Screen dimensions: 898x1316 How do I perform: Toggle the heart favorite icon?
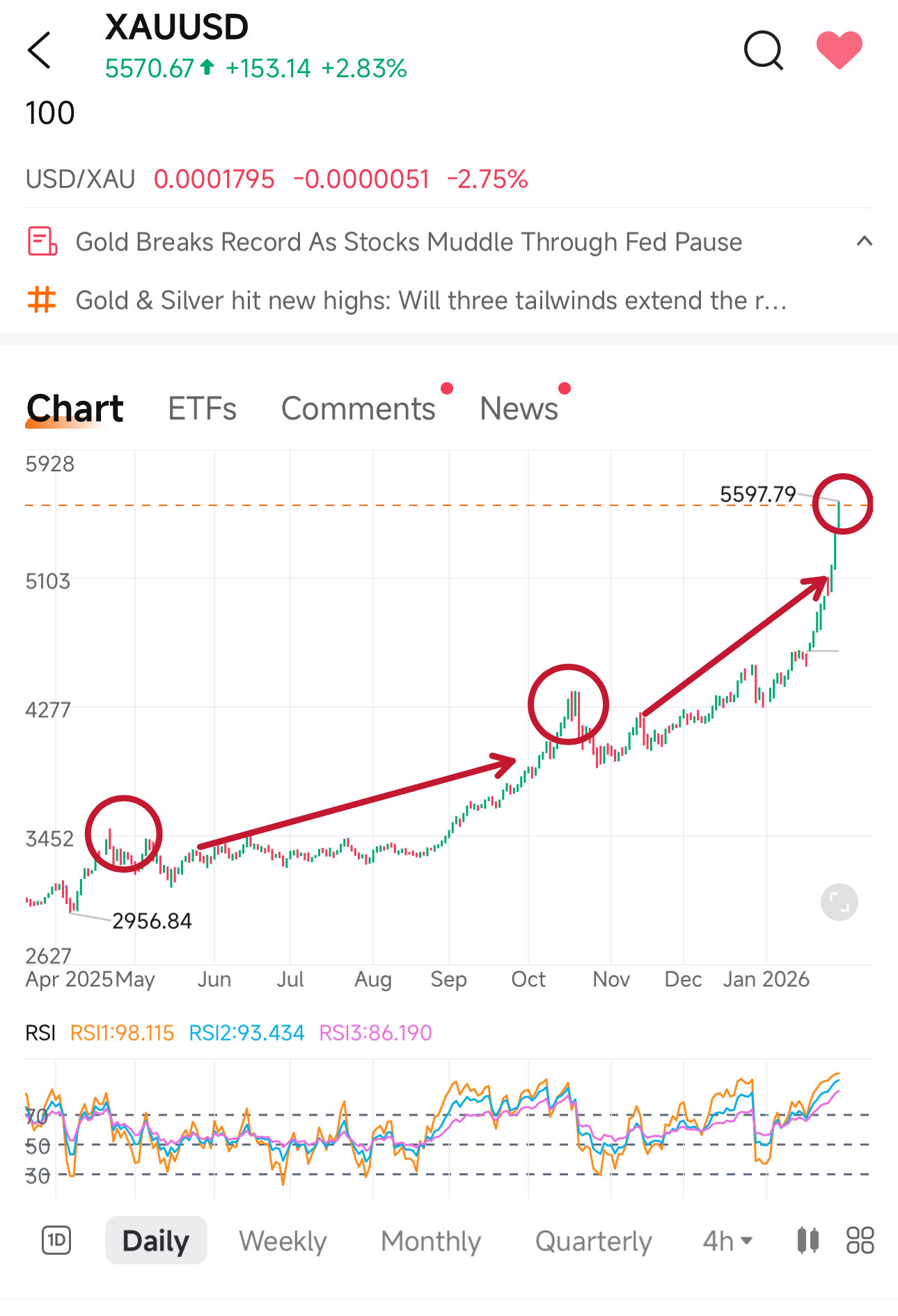839,50
